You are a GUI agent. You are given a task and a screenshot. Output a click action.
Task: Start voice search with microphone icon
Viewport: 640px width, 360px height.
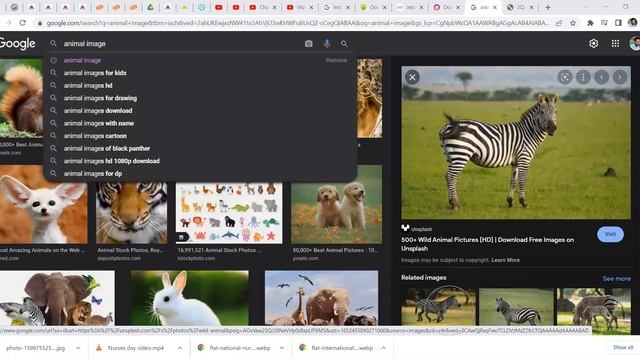coord(327,44)
